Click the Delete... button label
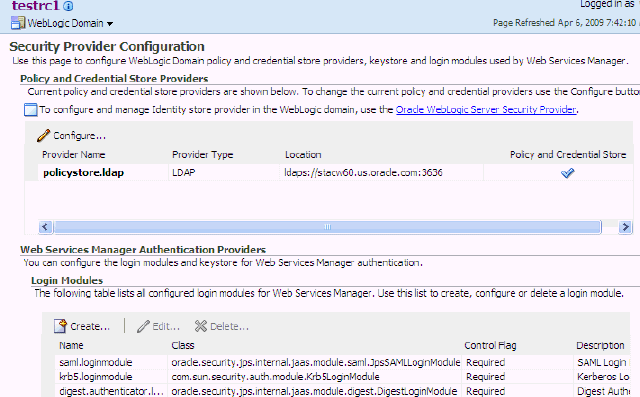The height and width of the screenshot is (397, 640). [x=229, y=326]
